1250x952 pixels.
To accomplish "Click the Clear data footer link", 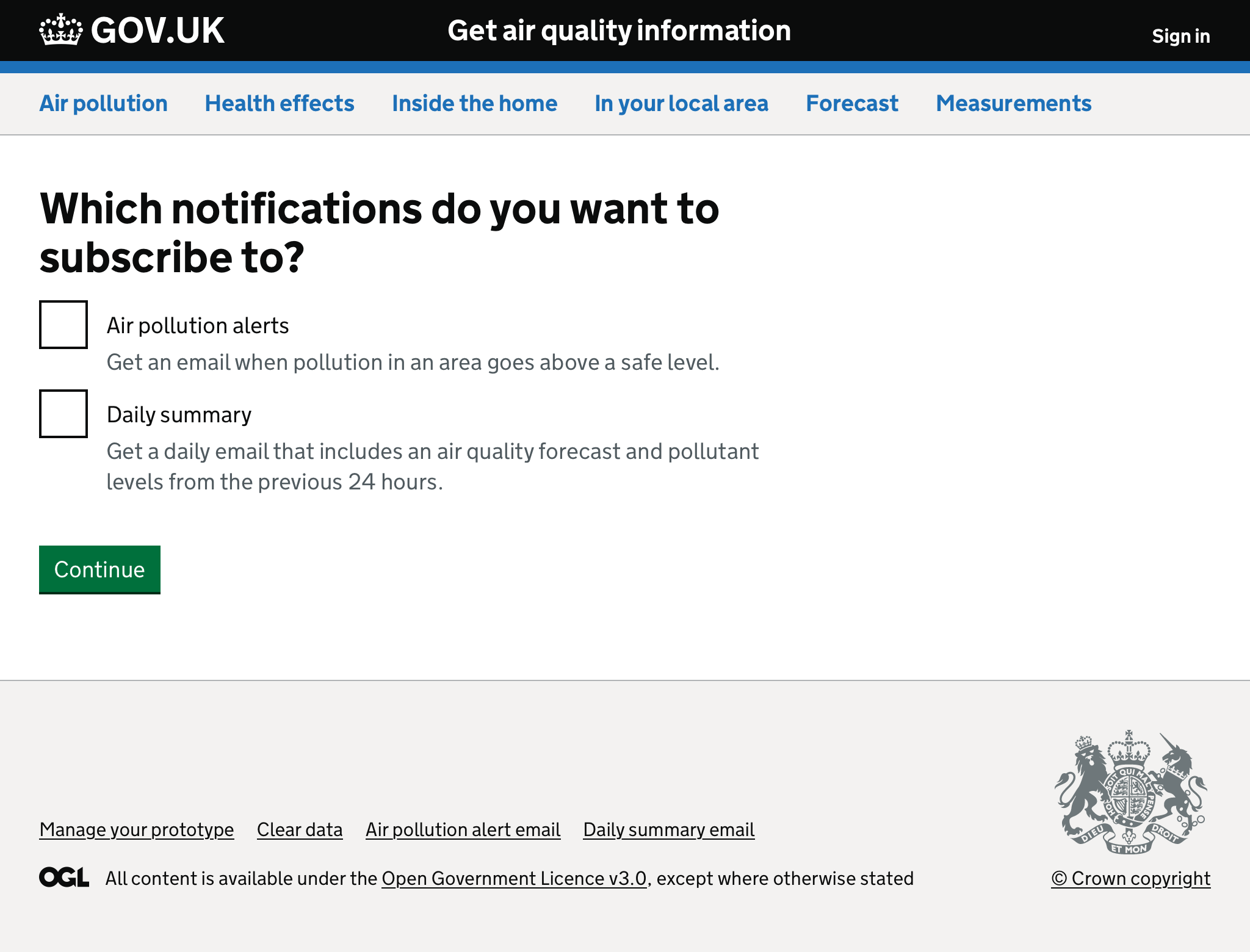I will [x=300, y=828].
